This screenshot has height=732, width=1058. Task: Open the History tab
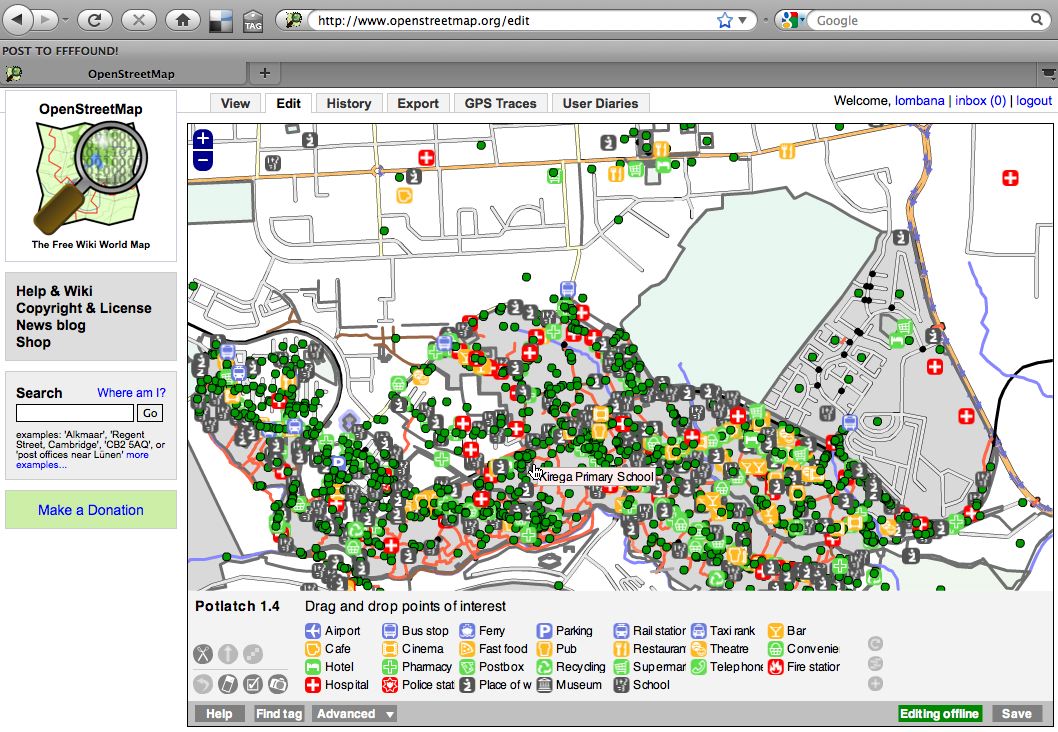349,103
